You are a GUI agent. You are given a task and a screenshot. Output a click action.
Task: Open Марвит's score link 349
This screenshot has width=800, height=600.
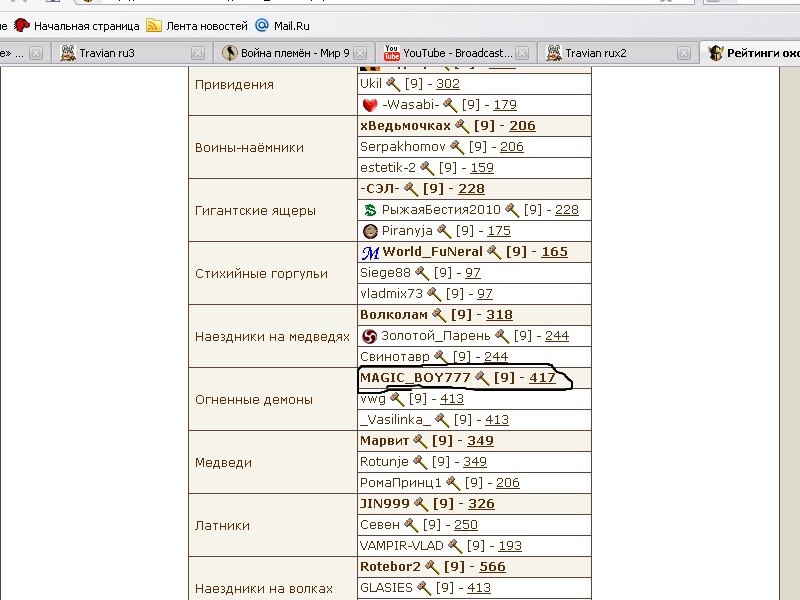(x=481, y=441)
